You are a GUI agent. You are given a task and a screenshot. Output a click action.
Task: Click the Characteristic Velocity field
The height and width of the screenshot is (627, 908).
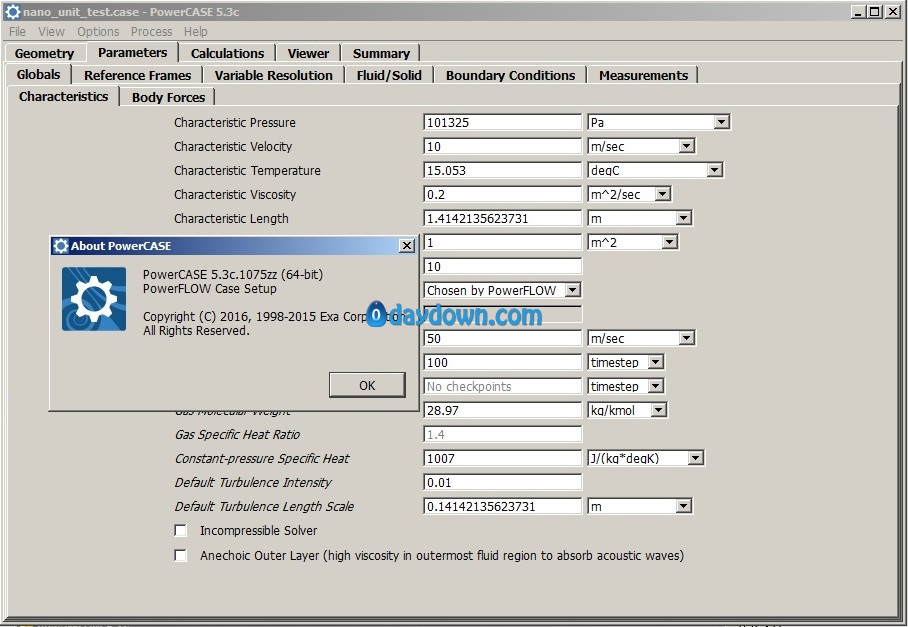point(502,146)
